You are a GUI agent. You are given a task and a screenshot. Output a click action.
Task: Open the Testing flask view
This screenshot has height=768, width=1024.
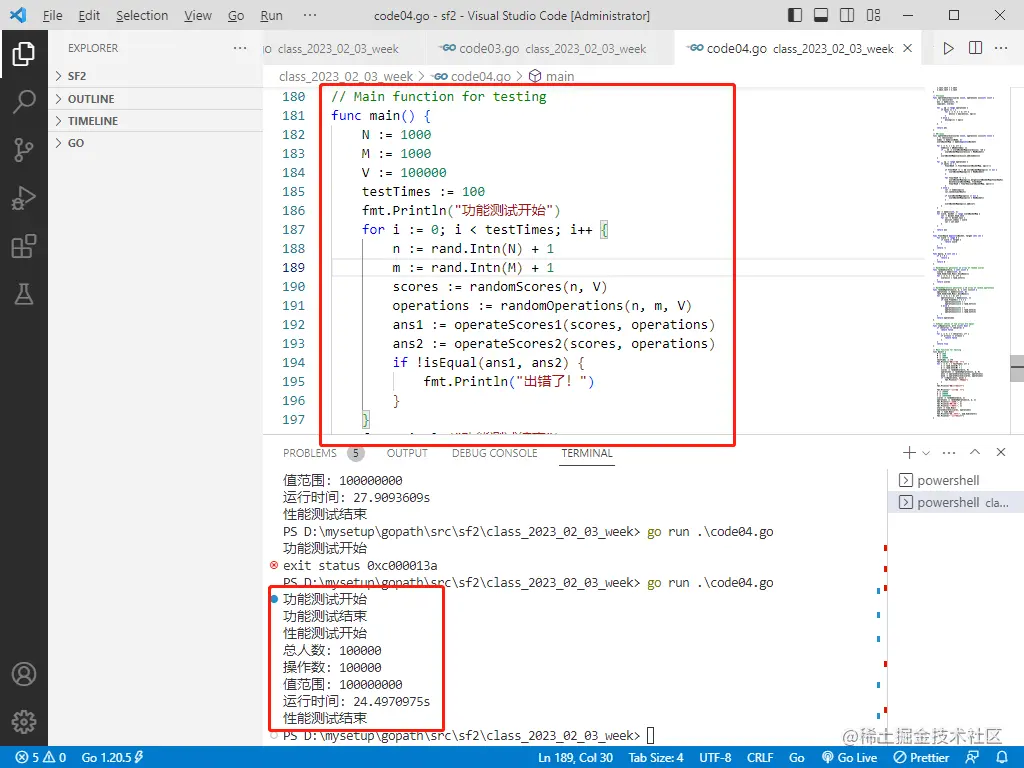point(24,295)
